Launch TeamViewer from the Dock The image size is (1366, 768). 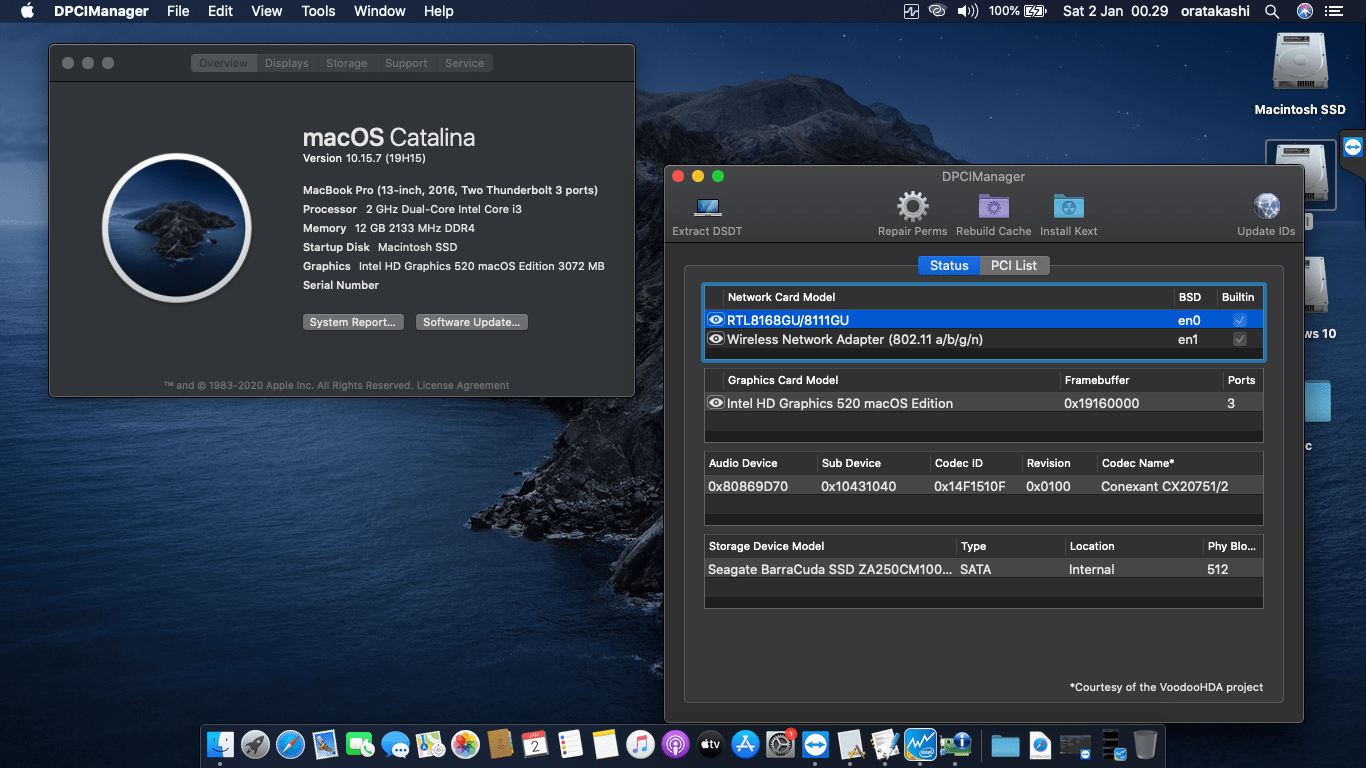(815, 744)
